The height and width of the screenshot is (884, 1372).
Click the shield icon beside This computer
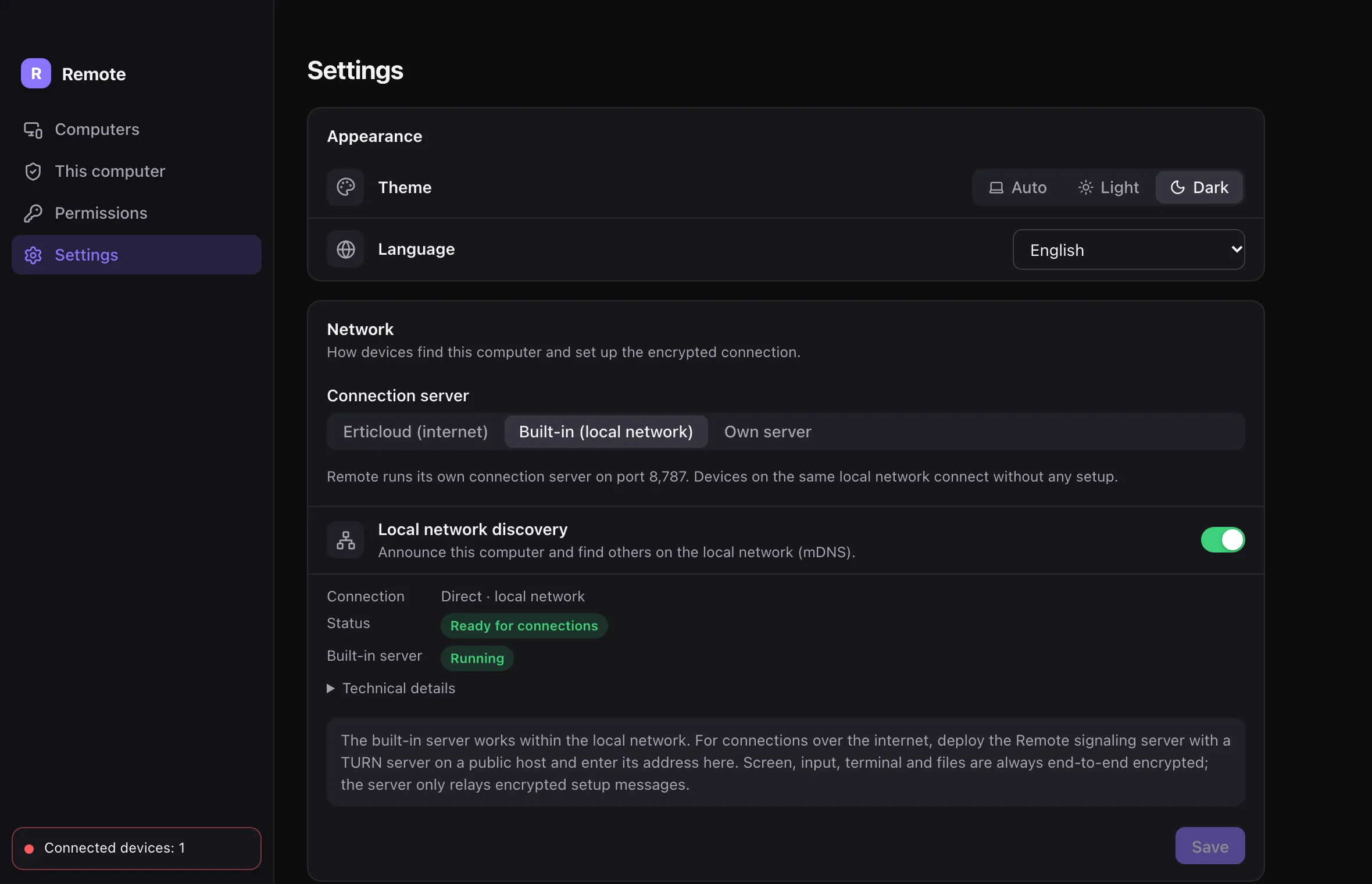(x=33, y=172)
